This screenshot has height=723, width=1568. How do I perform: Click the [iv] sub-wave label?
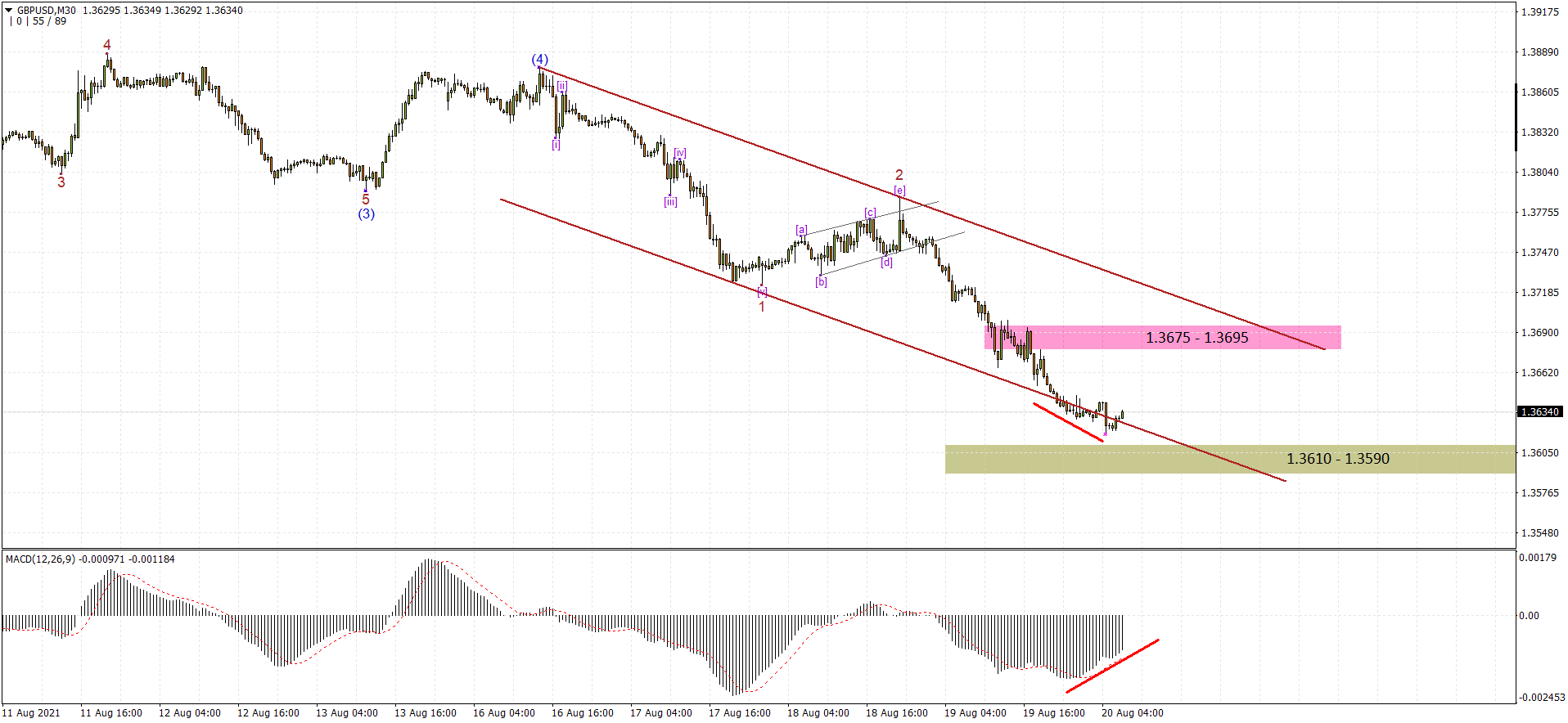click(680, 153)
